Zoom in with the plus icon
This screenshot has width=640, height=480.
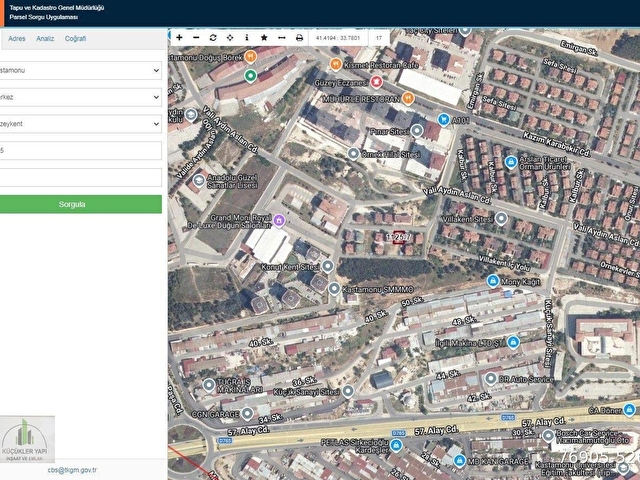[x=179, y=38]
